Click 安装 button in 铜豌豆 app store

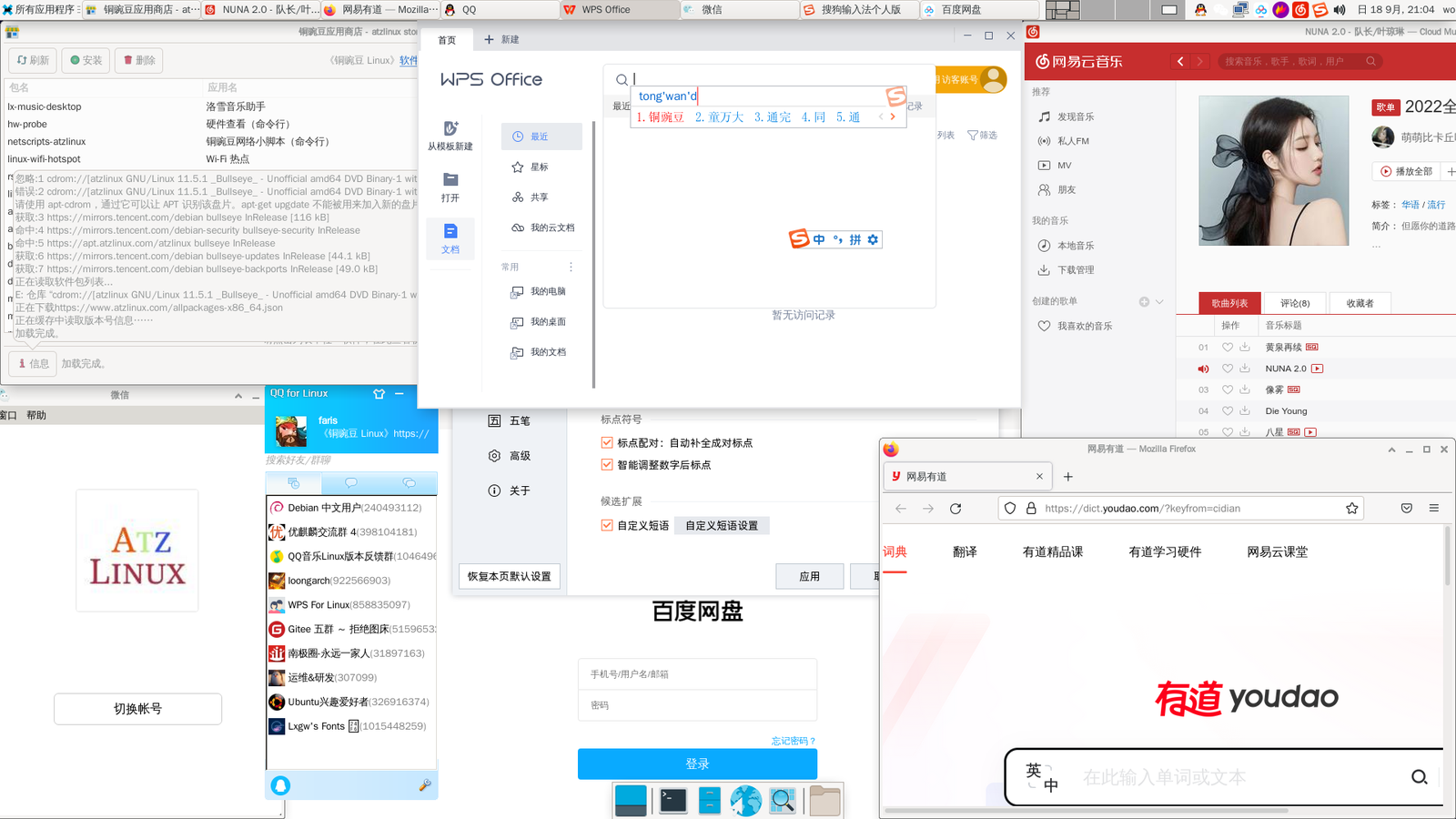[x=86, y=60]
